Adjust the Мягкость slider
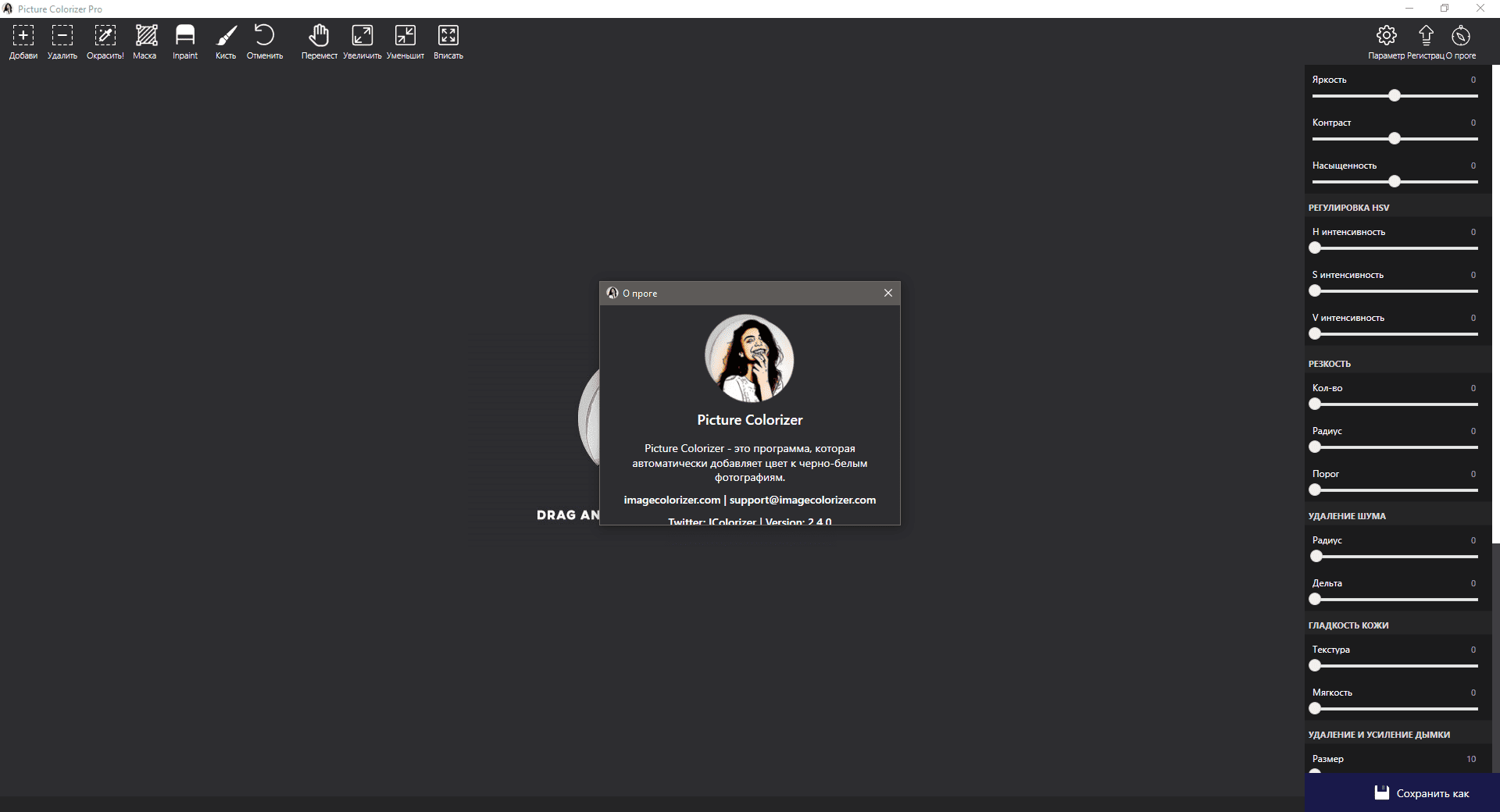The width and height of the screenshot is (1500, 812). (x=1315, y=709)
